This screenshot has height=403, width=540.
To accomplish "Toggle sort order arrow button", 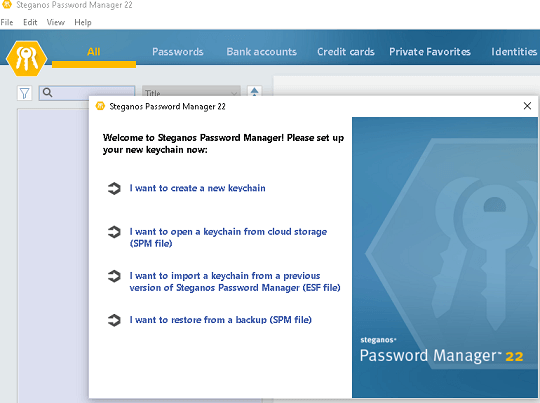I will [x=254, y=92].
